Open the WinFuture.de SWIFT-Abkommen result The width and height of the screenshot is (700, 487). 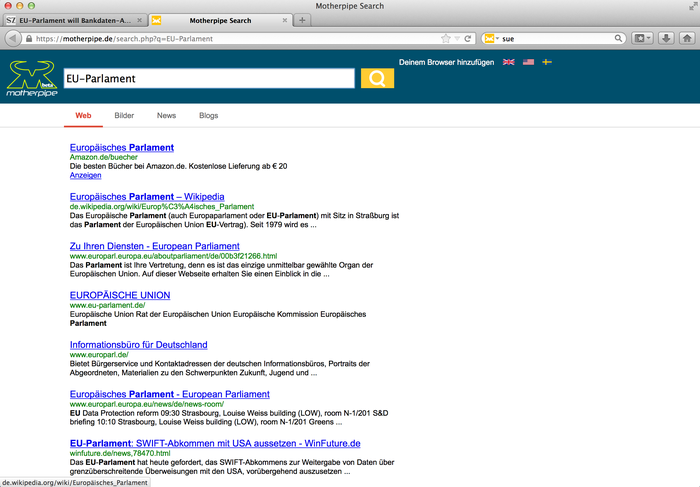(x=215, y=443)
